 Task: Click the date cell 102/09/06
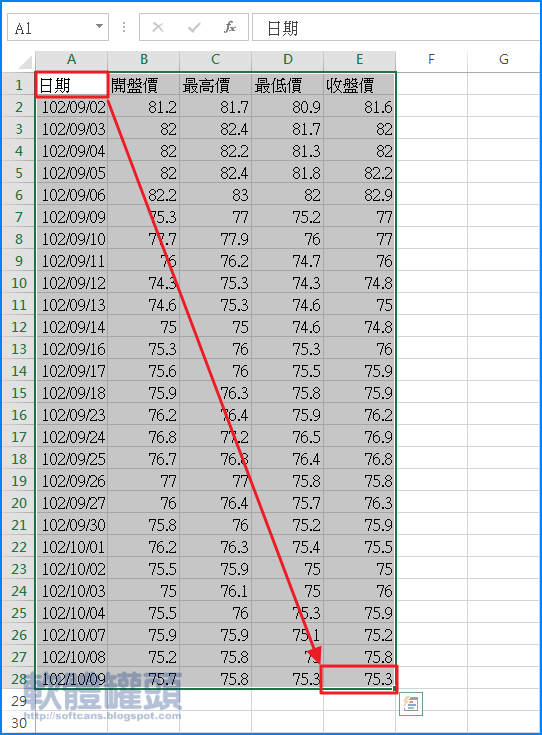[71, 195]
